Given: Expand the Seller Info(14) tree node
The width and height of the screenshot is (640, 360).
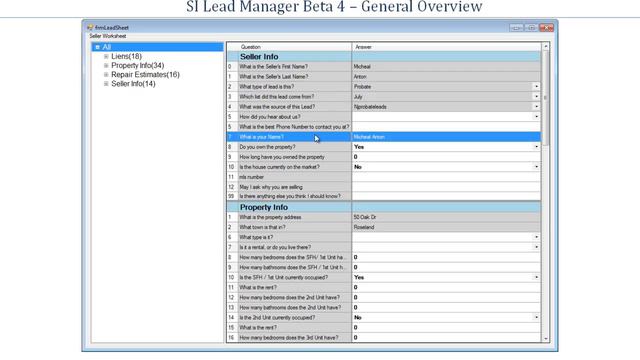Looking at the screenshot, I should tap(106, 84).
